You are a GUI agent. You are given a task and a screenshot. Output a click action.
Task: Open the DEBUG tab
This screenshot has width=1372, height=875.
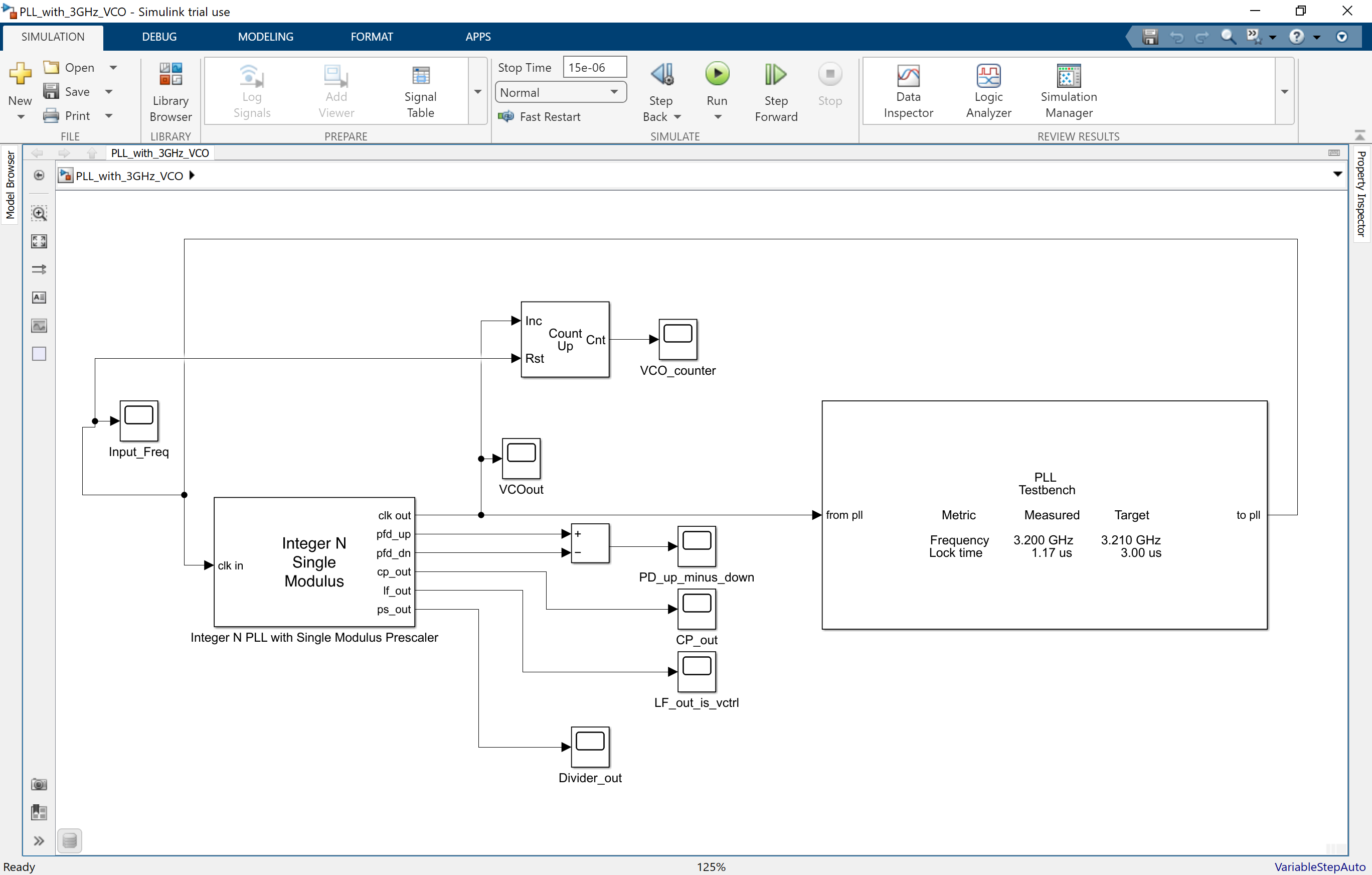click(159, 37)
